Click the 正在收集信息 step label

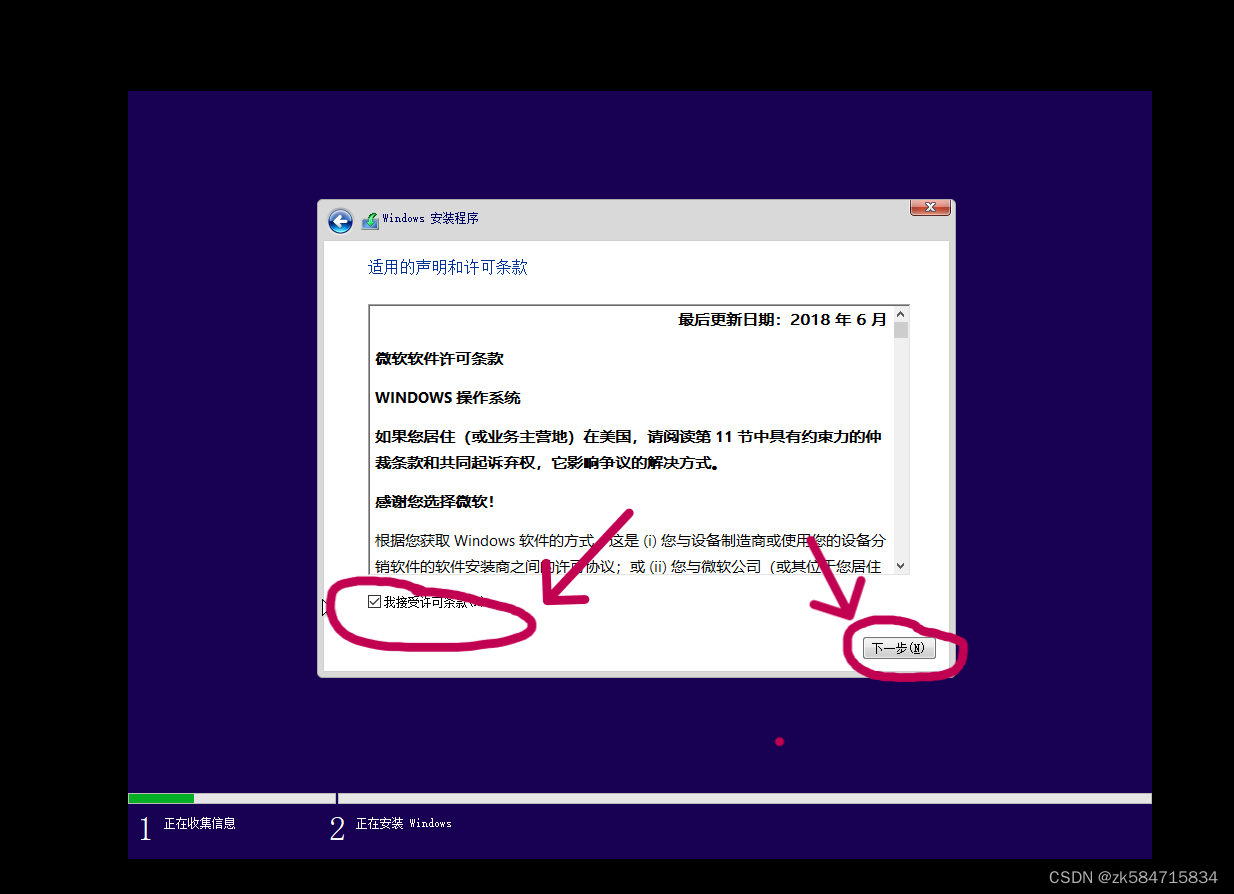[x=200, y=824]
